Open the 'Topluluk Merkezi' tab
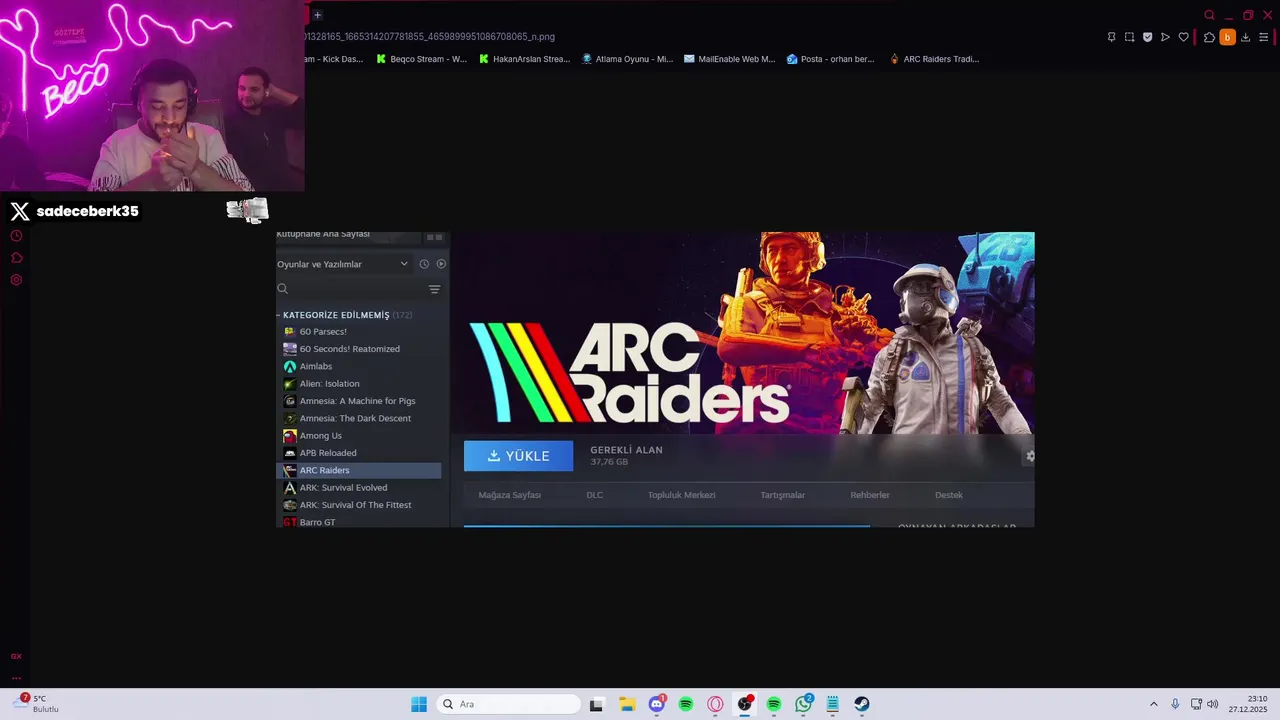The width and height of the screenshot is (1280, 720). click(682, 495)
